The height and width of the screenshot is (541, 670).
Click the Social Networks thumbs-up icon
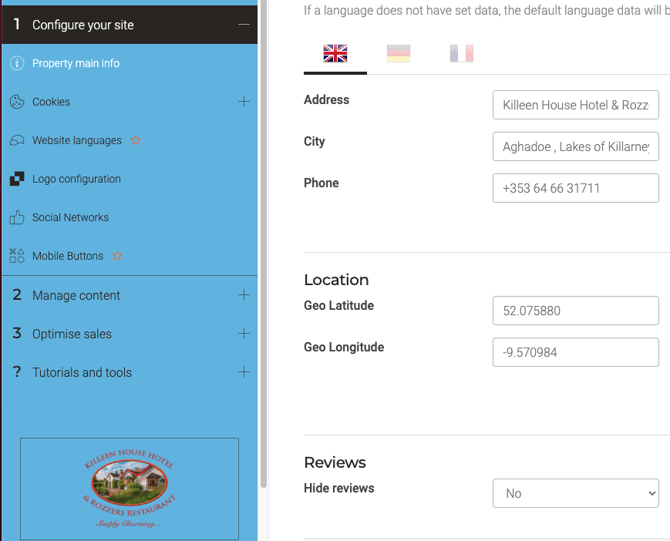coord(17,218)
